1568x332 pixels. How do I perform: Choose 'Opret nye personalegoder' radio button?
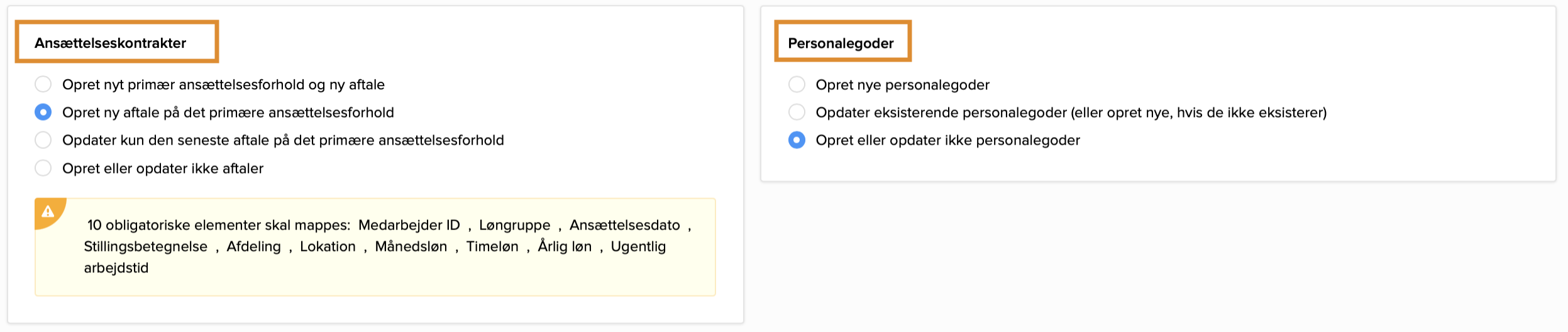click(797, 85)
